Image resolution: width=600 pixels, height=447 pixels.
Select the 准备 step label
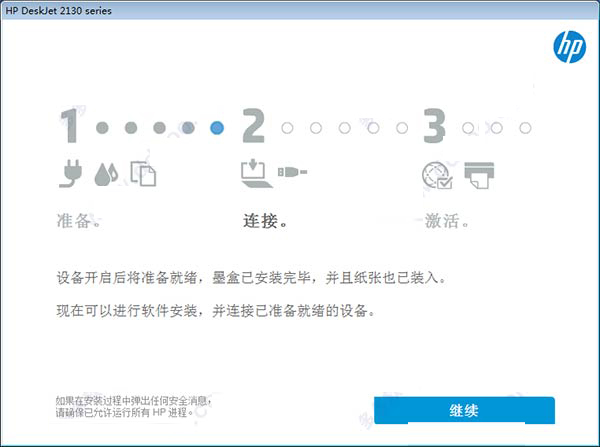point(78,221)
